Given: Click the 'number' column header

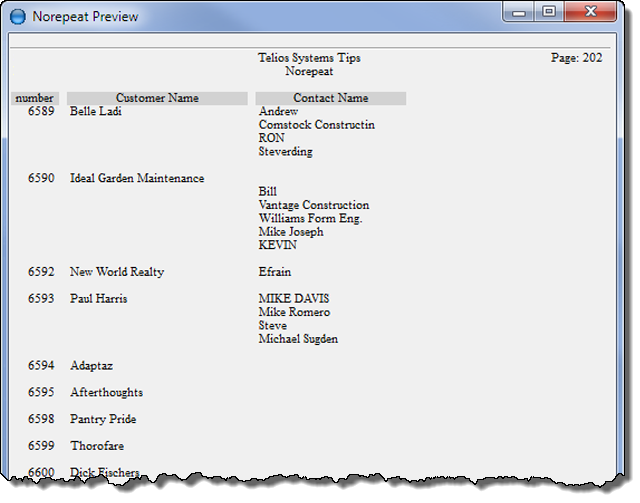Looking at the screenshot, I should click(x=35, y=98).
